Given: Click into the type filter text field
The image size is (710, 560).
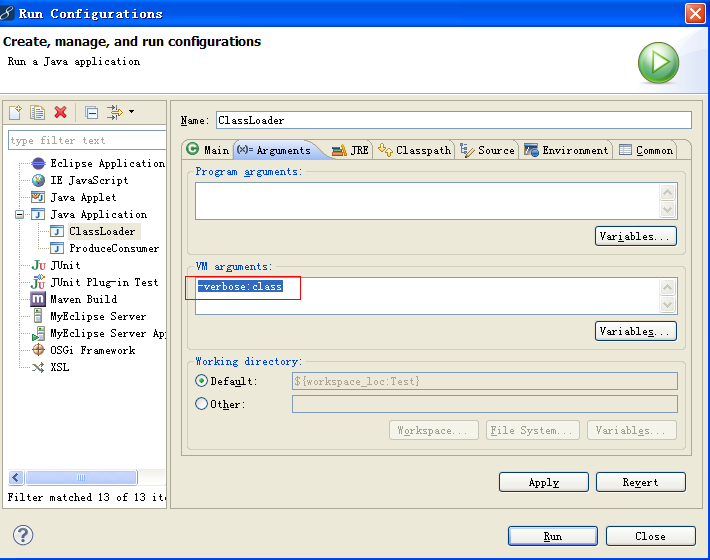Looking at the screenshot, I should [x=87, y=140].
